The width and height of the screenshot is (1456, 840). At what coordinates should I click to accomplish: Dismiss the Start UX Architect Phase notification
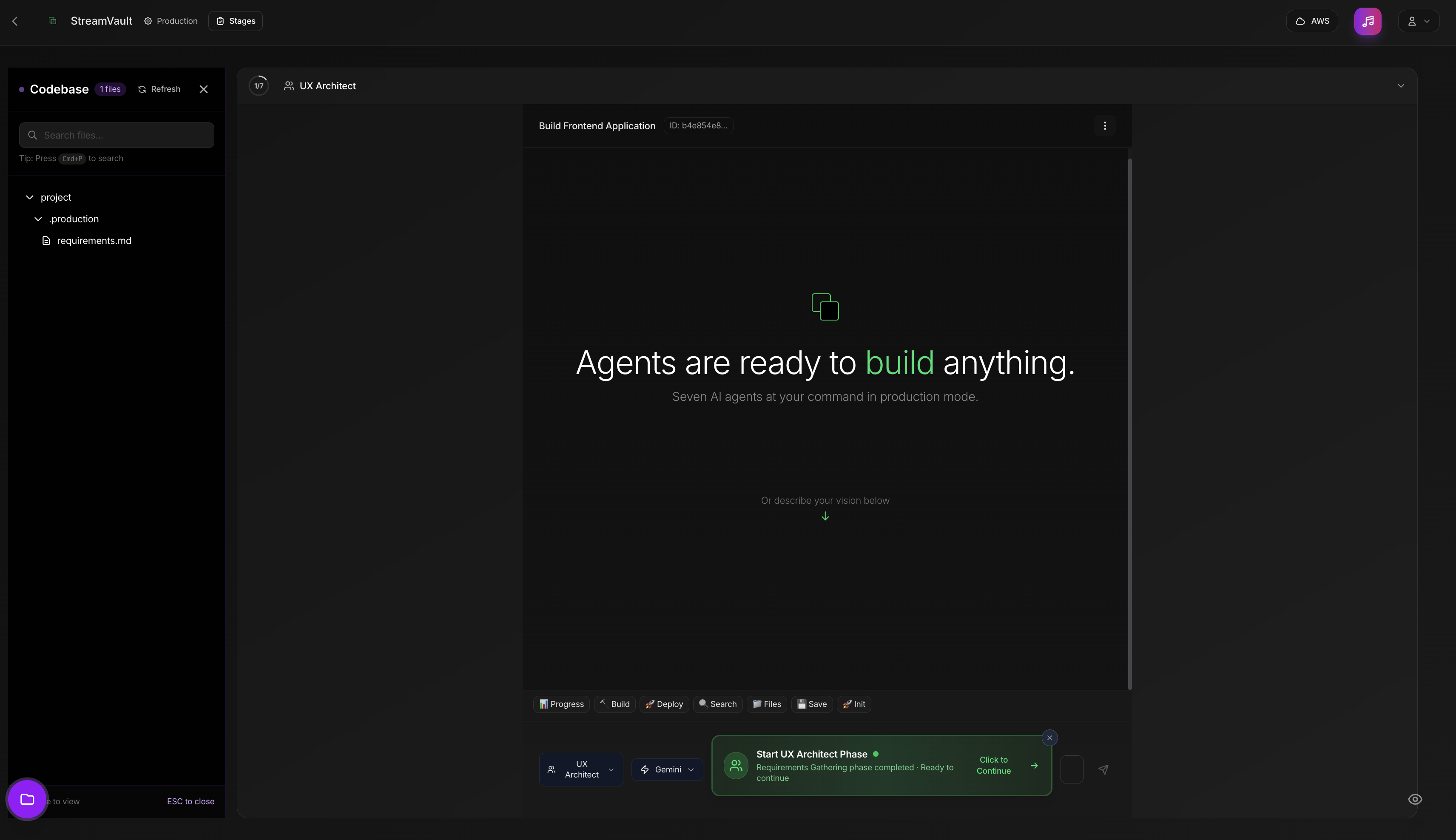pos(1049,737)
